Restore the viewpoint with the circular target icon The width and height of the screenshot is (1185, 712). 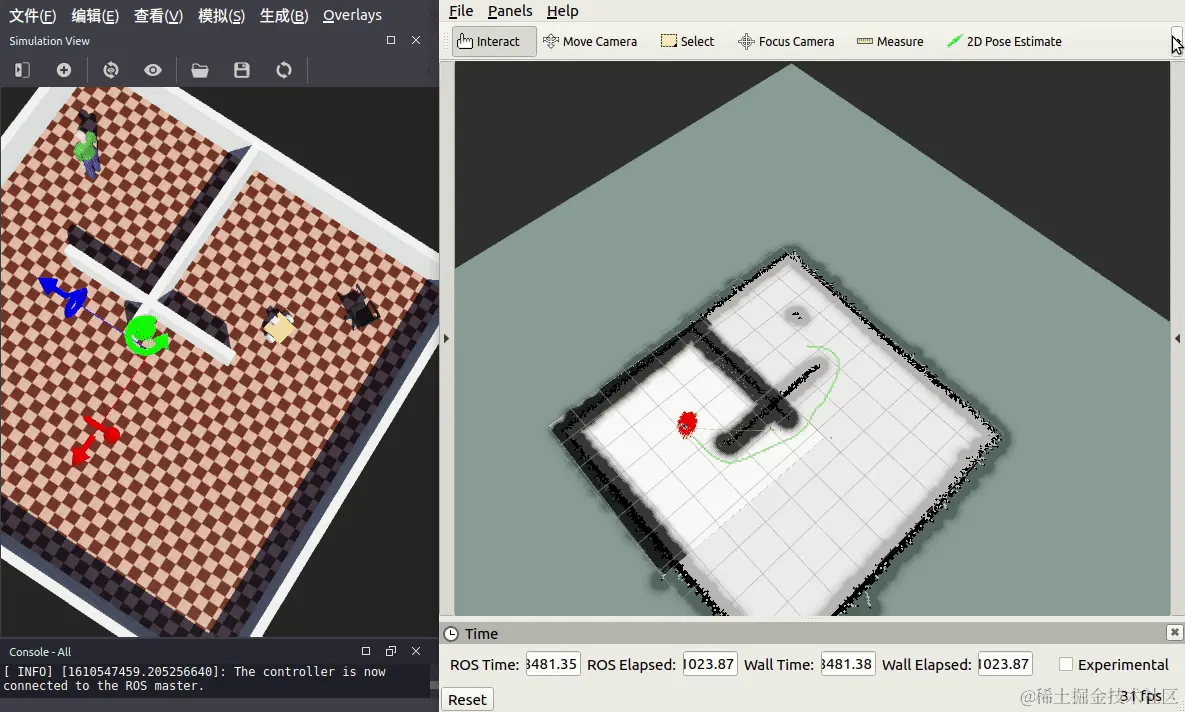pyautogui.click(x=111, y=70)
